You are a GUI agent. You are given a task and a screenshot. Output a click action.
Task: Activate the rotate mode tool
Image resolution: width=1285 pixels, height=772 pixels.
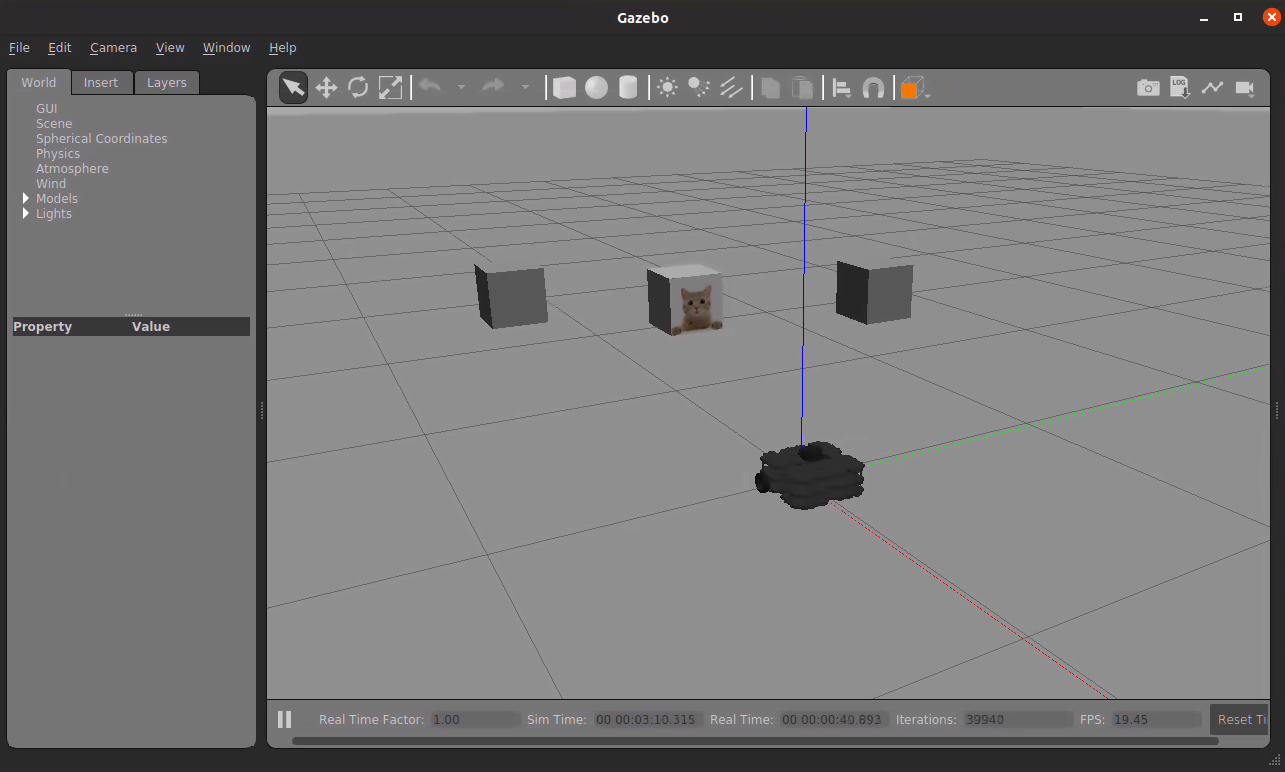click(x=358, y=87)
